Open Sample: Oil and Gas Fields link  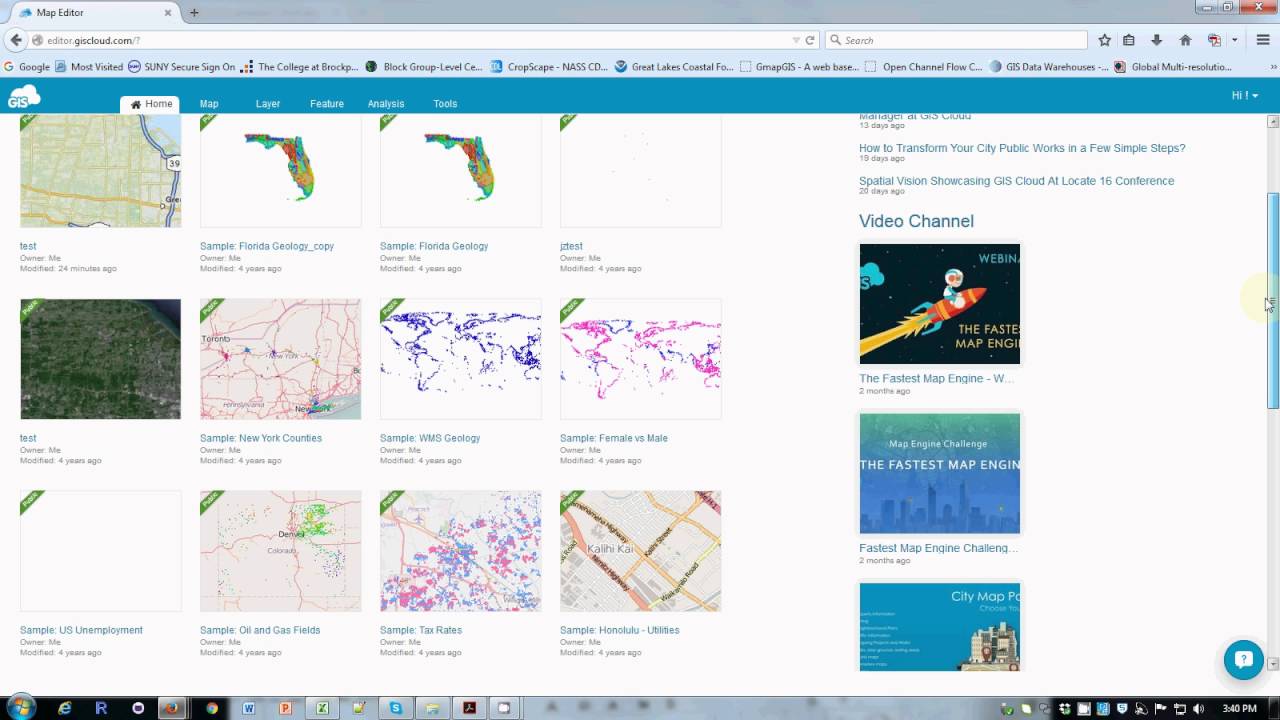tap(260, 630)
